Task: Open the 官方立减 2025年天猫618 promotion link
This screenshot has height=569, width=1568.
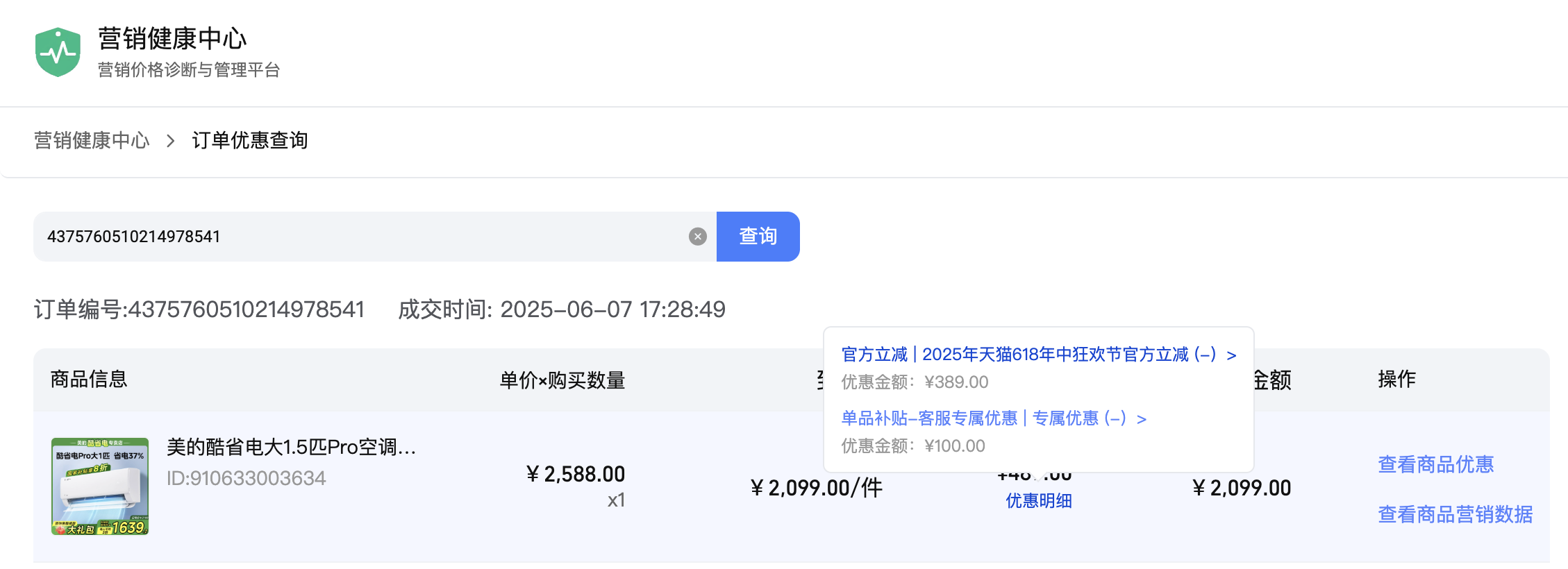Action: pyautogui.click(x=1029, y=355)
